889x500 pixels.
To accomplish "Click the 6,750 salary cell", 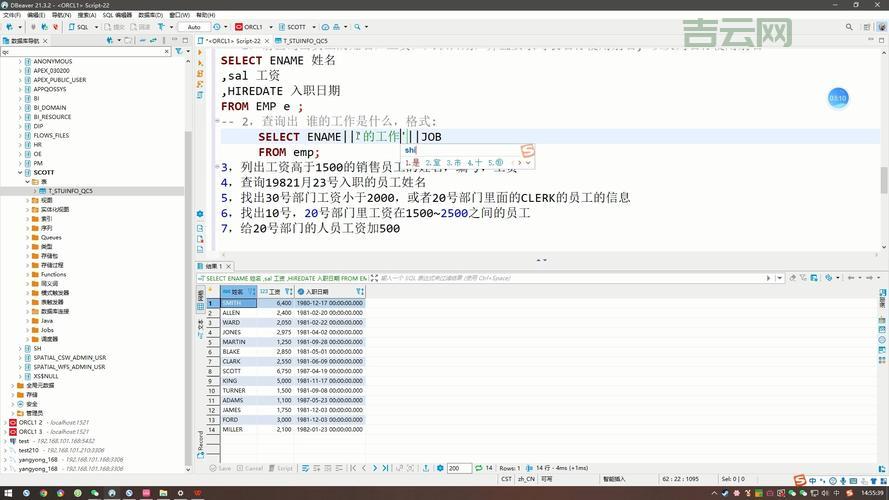I will coord(275,371).
